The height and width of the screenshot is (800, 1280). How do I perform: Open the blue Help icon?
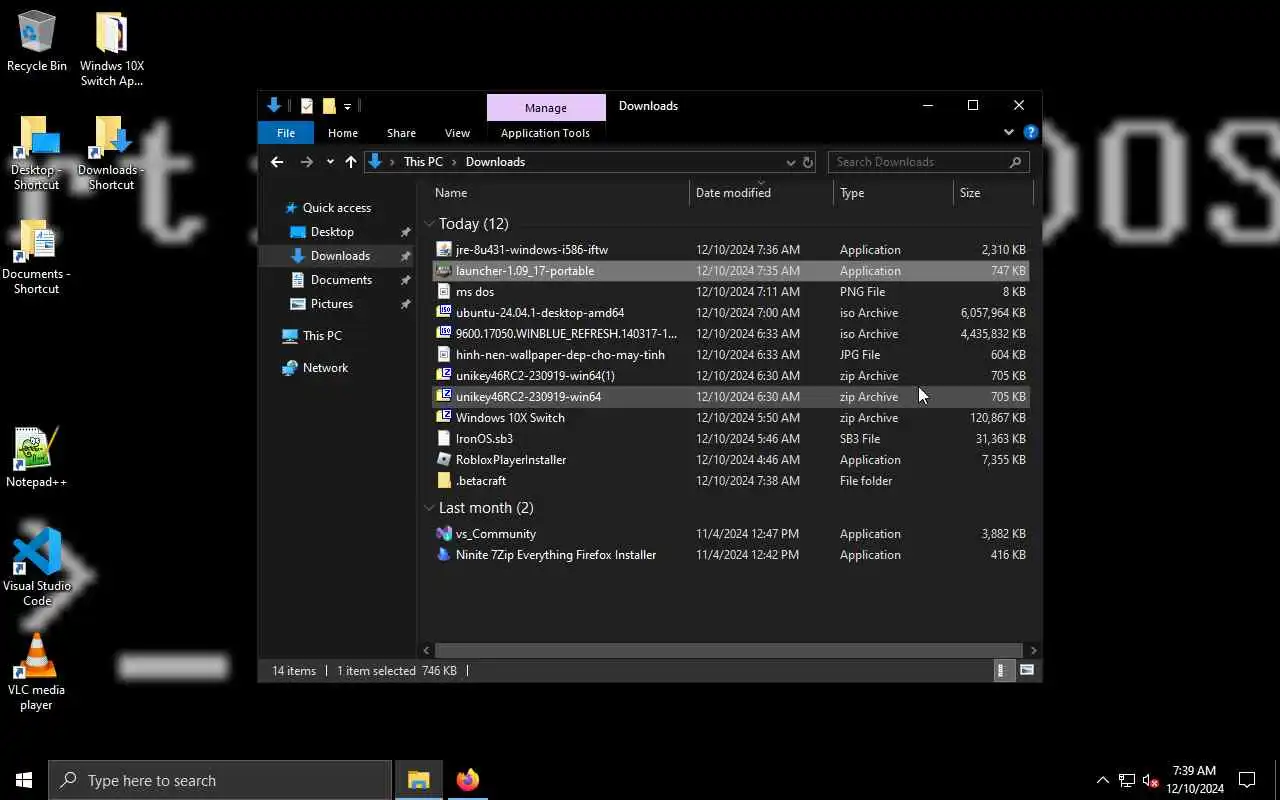1030,132
